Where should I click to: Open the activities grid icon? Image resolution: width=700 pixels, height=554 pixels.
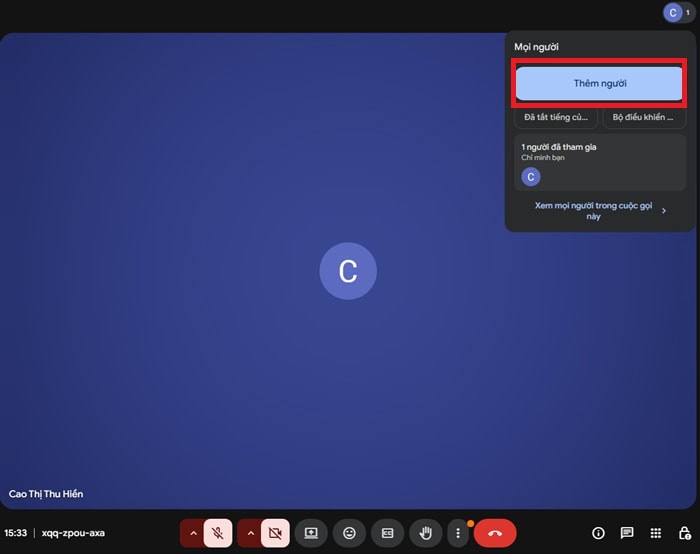click(x=656, y=533)
